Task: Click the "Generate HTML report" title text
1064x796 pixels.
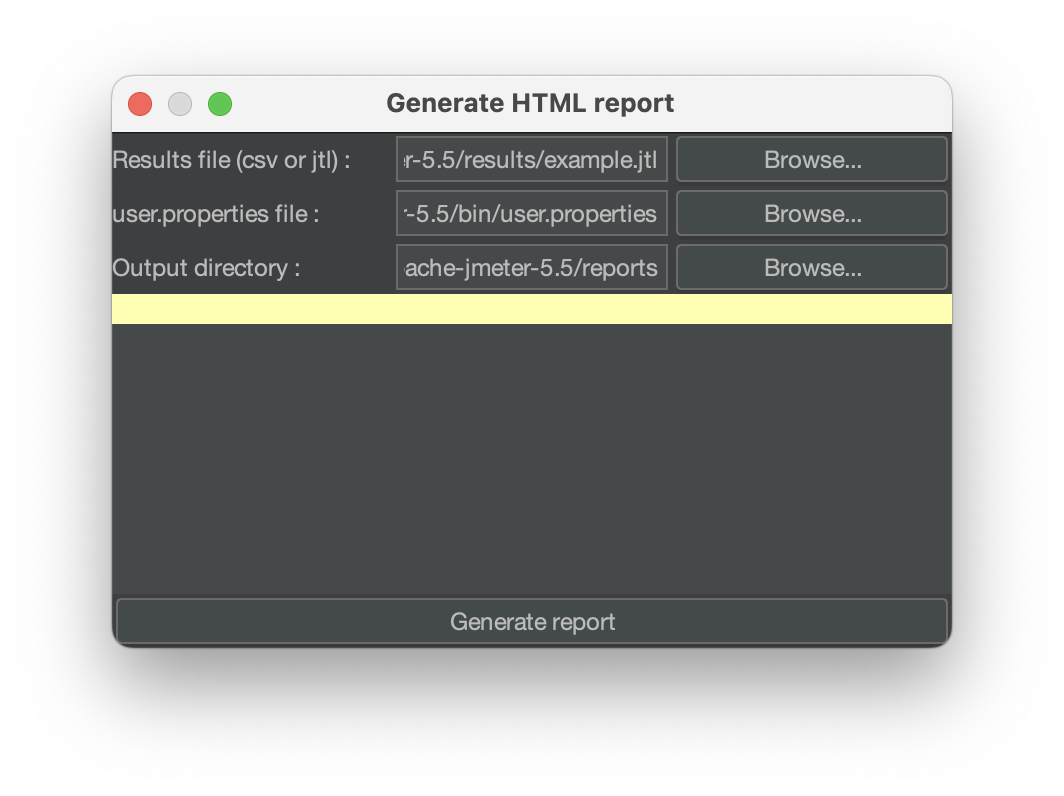Action: pyautogui.click(x=530, y=104)
